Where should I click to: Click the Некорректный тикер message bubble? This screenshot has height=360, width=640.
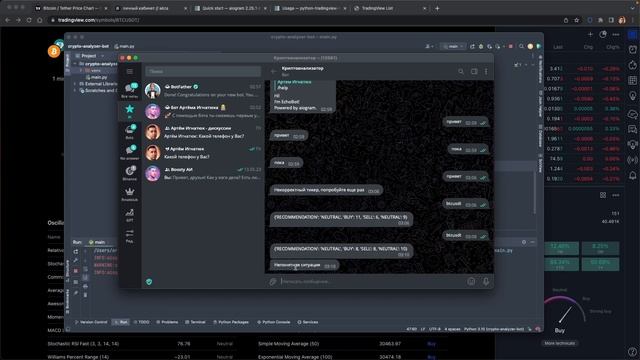coord(326,190)
